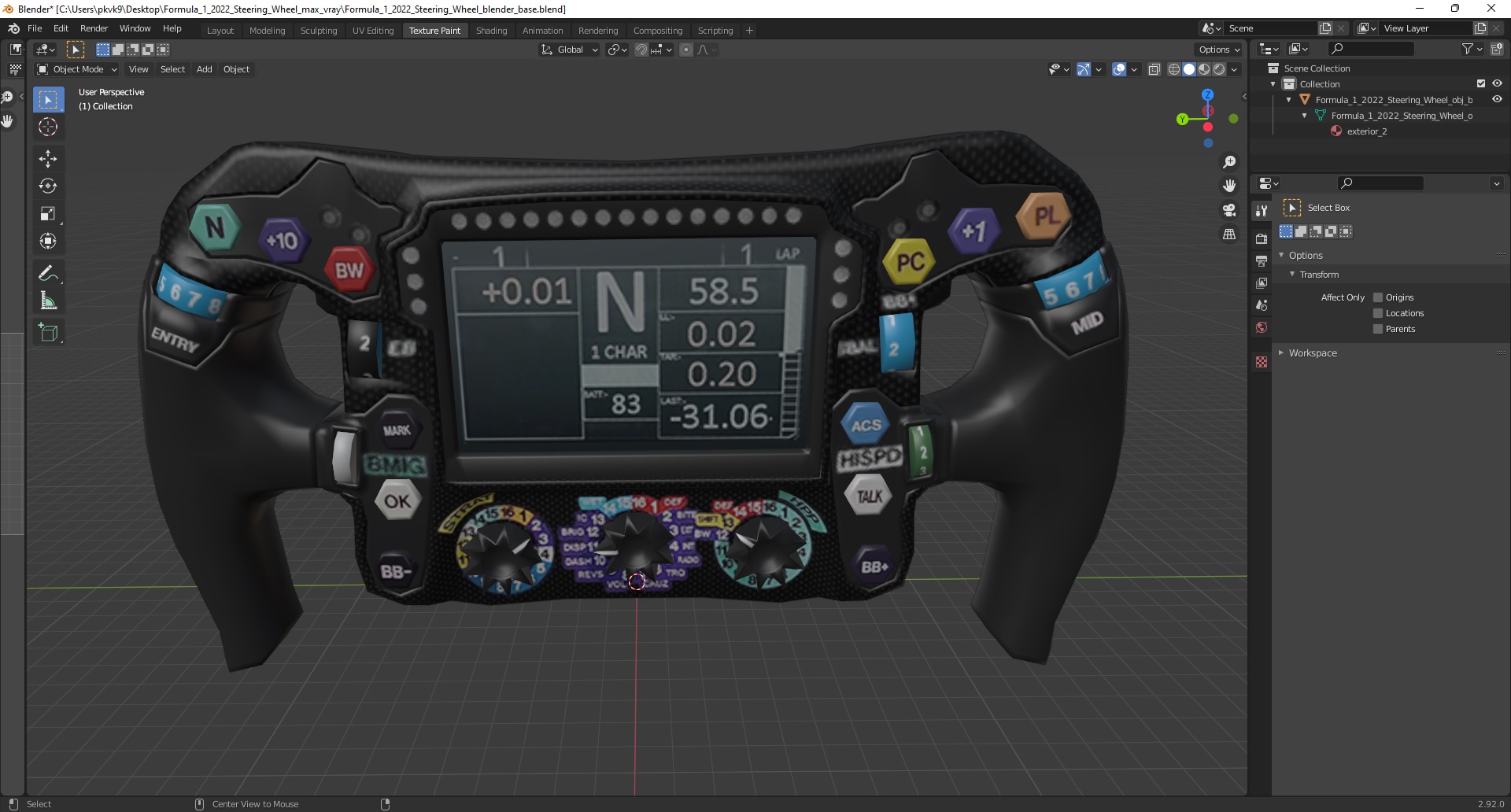Open the Object Mode dropdown

77,69
